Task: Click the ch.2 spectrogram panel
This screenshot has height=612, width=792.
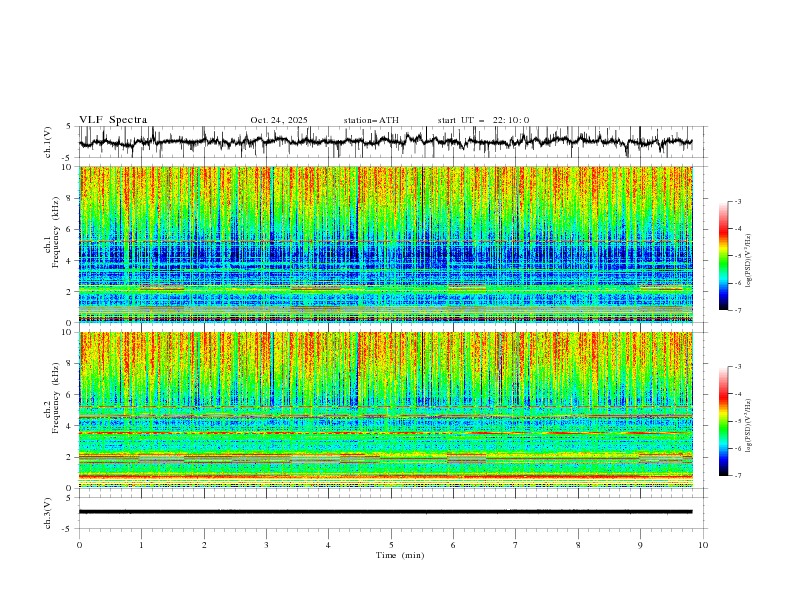Action: (386, 410)
